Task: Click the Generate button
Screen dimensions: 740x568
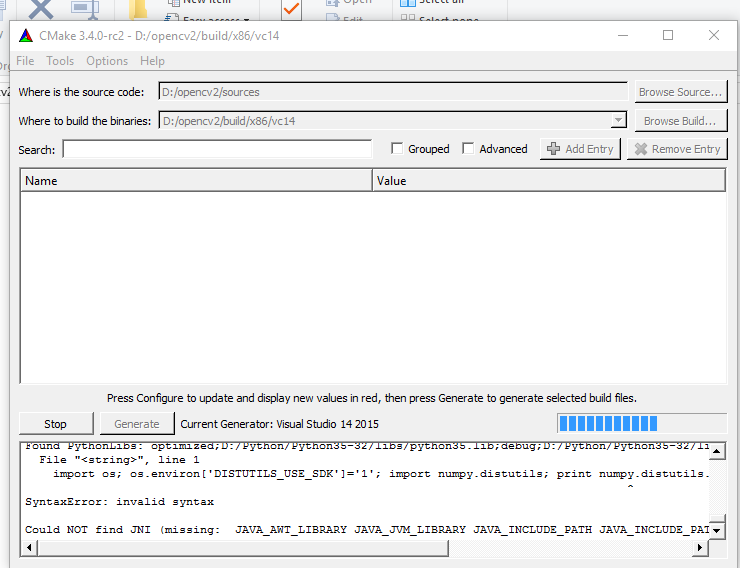Action: [137, 424]
